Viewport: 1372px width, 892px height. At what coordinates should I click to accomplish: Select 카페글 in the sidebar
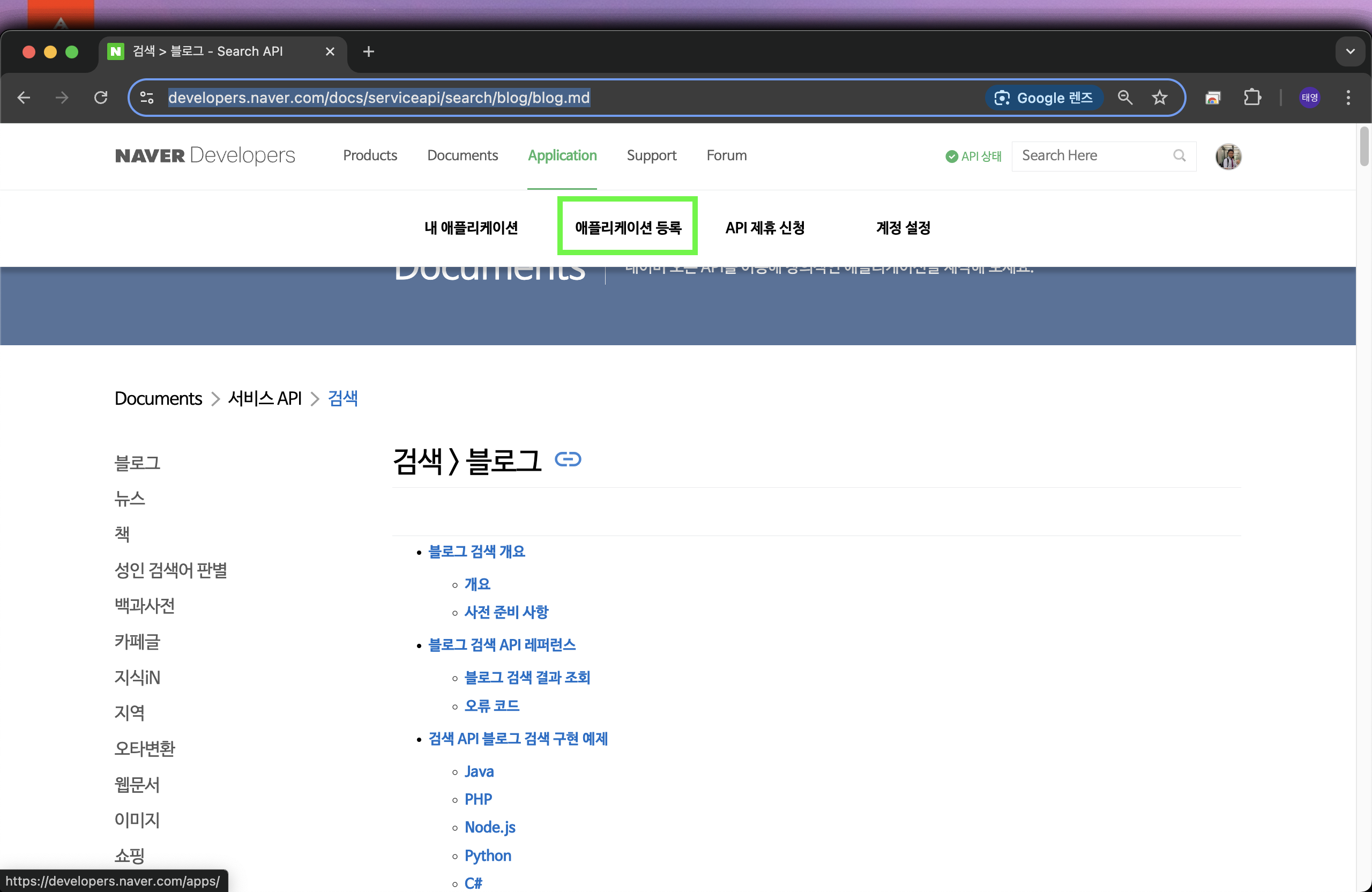[x=137, y=642]
